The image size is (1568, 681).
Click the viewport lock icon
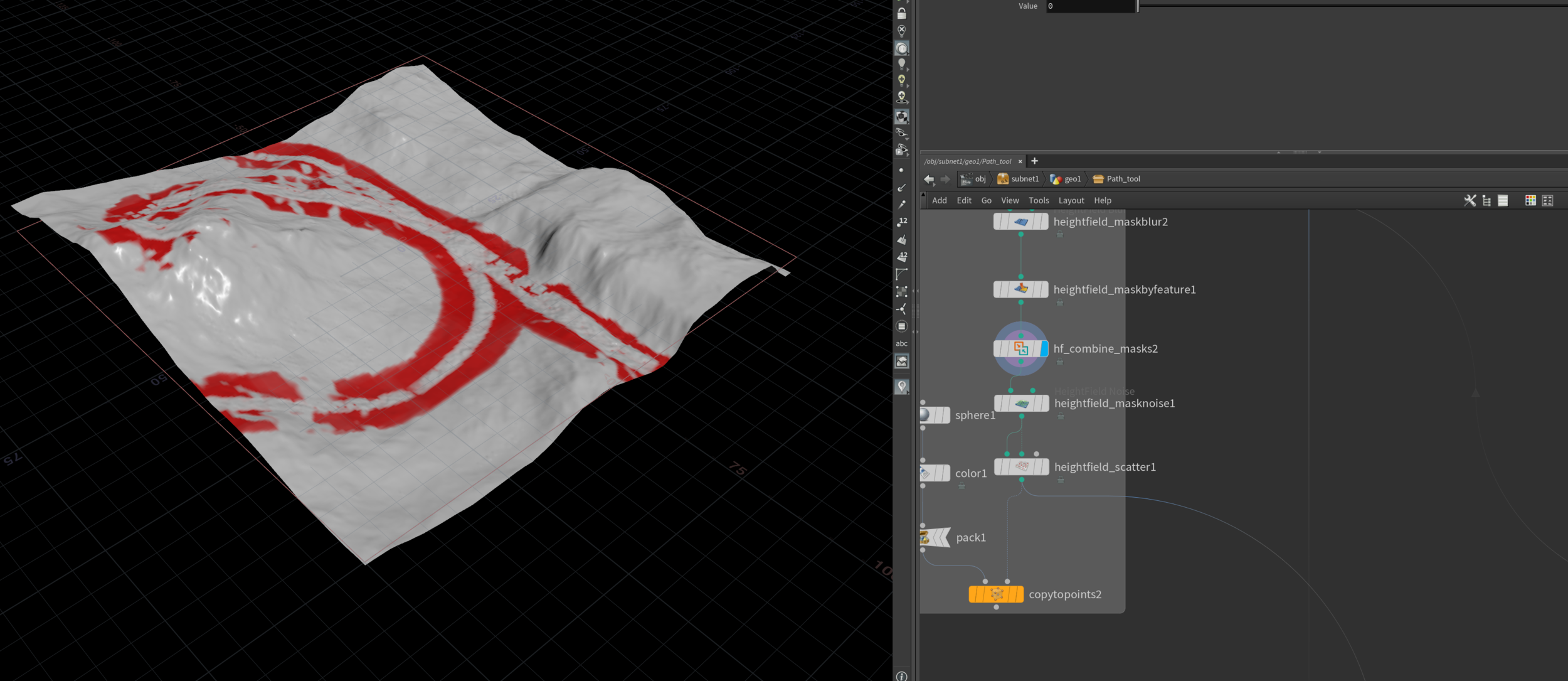901,13
